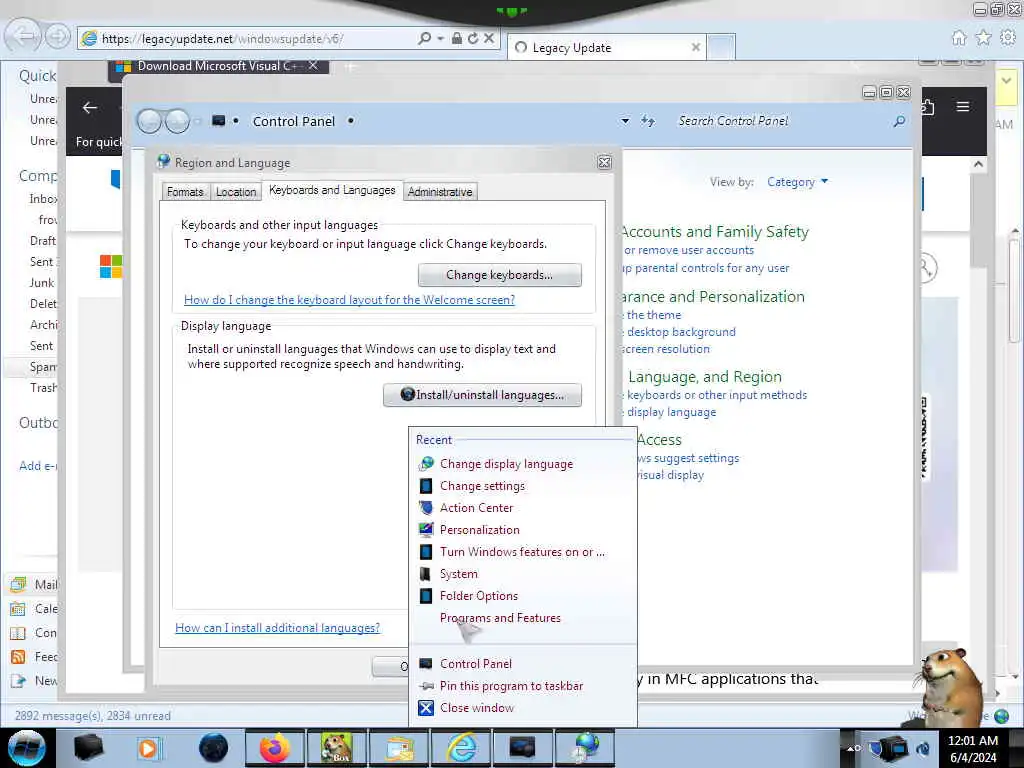Click IE address bar search magnifier

coord(424,39)
